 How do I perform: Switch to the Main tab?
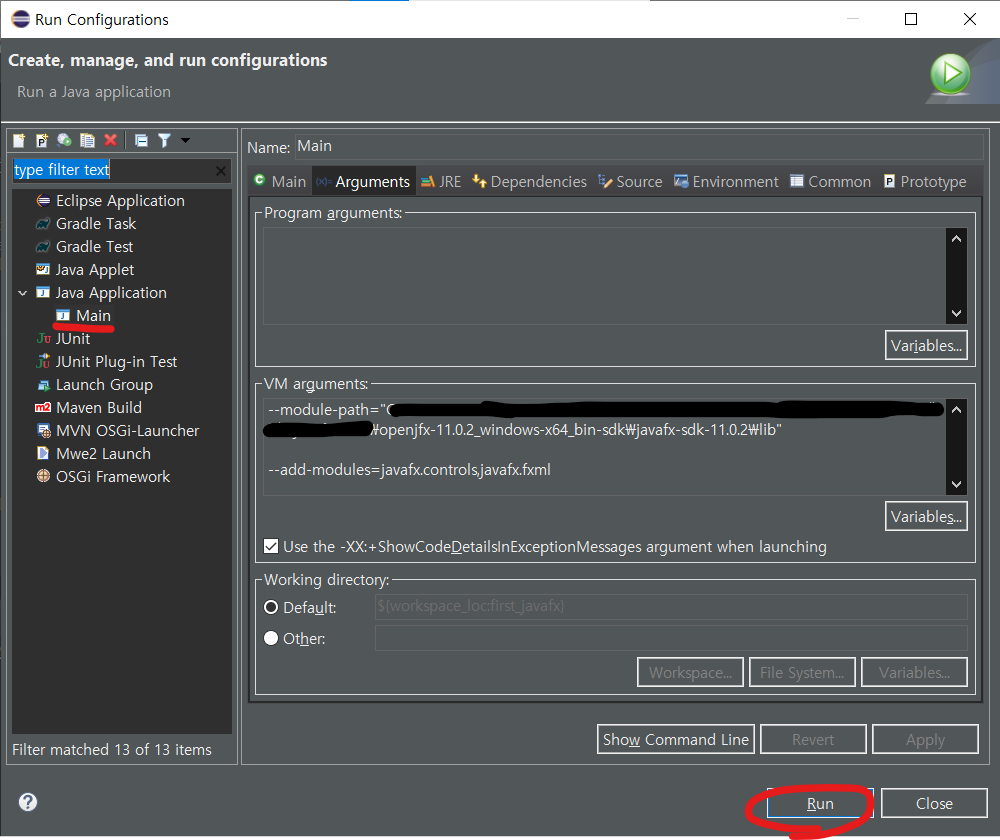coord(281,182)
